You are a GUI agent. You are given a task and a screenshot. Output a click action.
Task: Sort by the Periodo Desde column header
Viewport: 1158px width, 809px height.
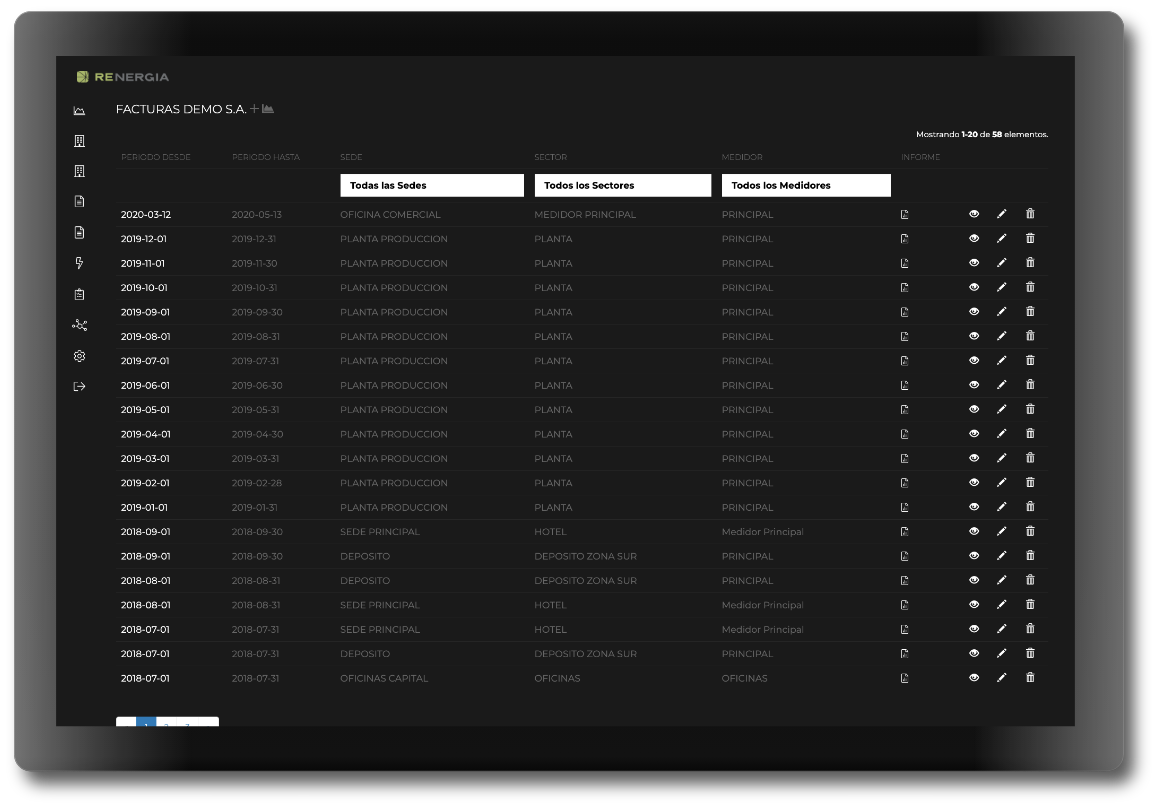[156, 157]
